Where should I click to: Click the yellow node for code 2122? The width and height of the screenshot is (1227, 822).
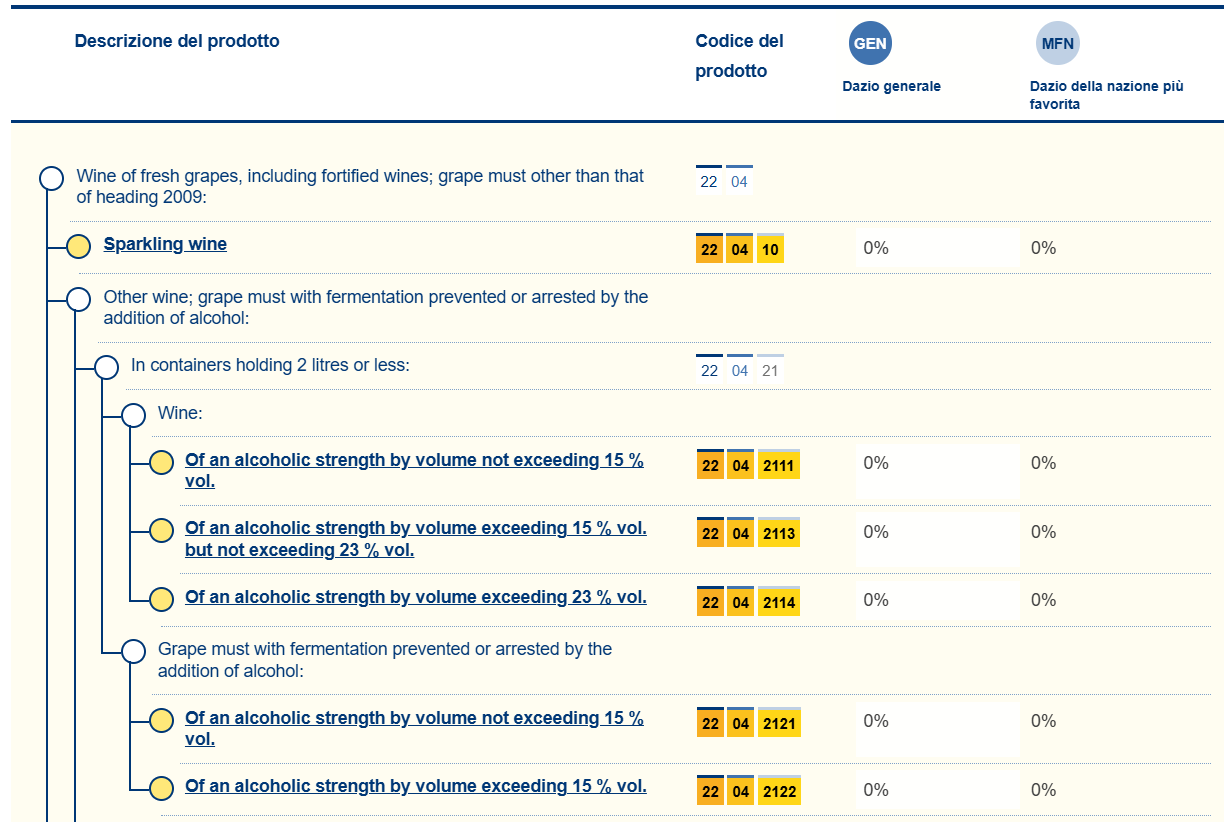point(161,788)
